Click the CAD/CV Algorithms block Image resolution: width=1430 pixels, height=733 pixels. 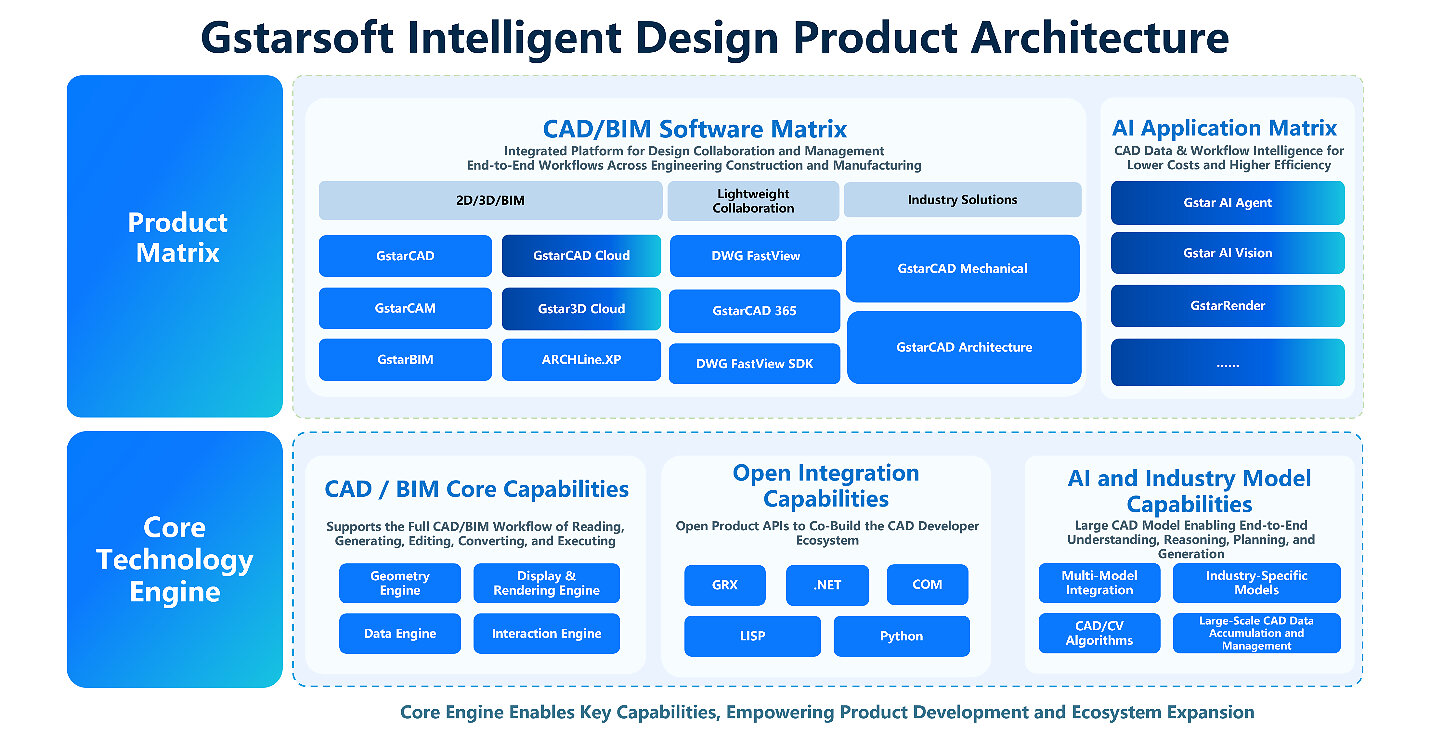[x=1099, y=633]
